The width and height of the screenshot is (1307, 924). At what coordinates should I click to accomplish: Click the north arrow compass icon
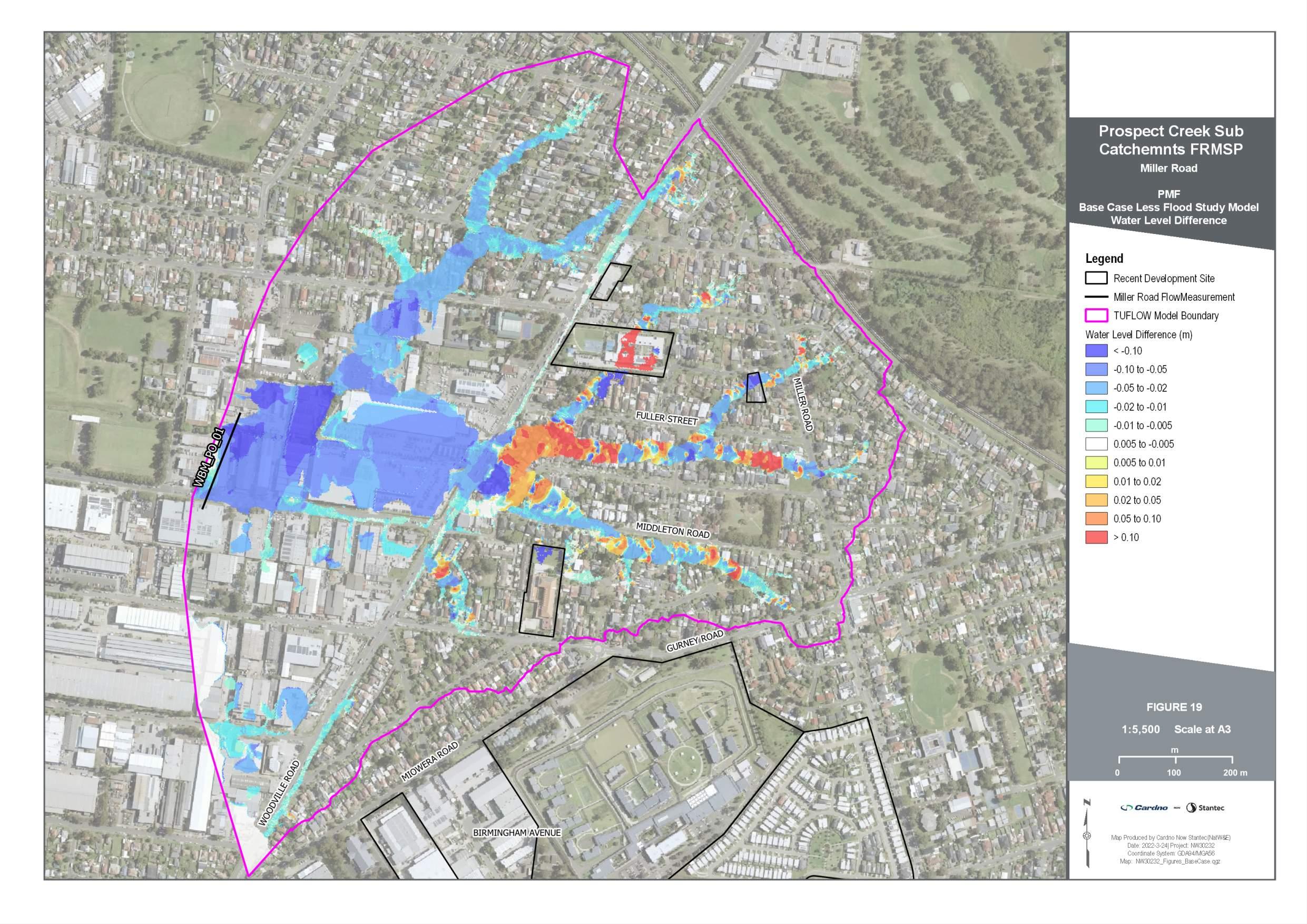click(x=1087, y=835)
